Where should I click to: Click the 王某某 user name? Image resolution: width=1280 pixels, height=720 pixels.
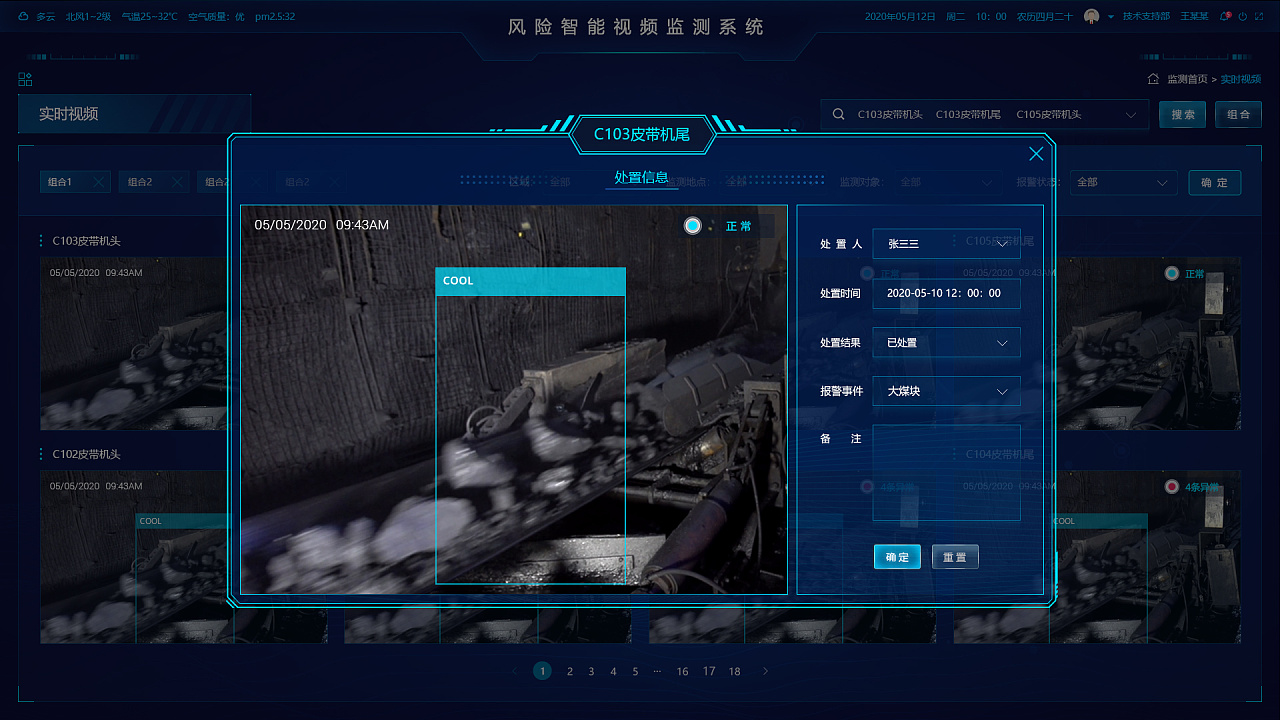click(1194, 17)
